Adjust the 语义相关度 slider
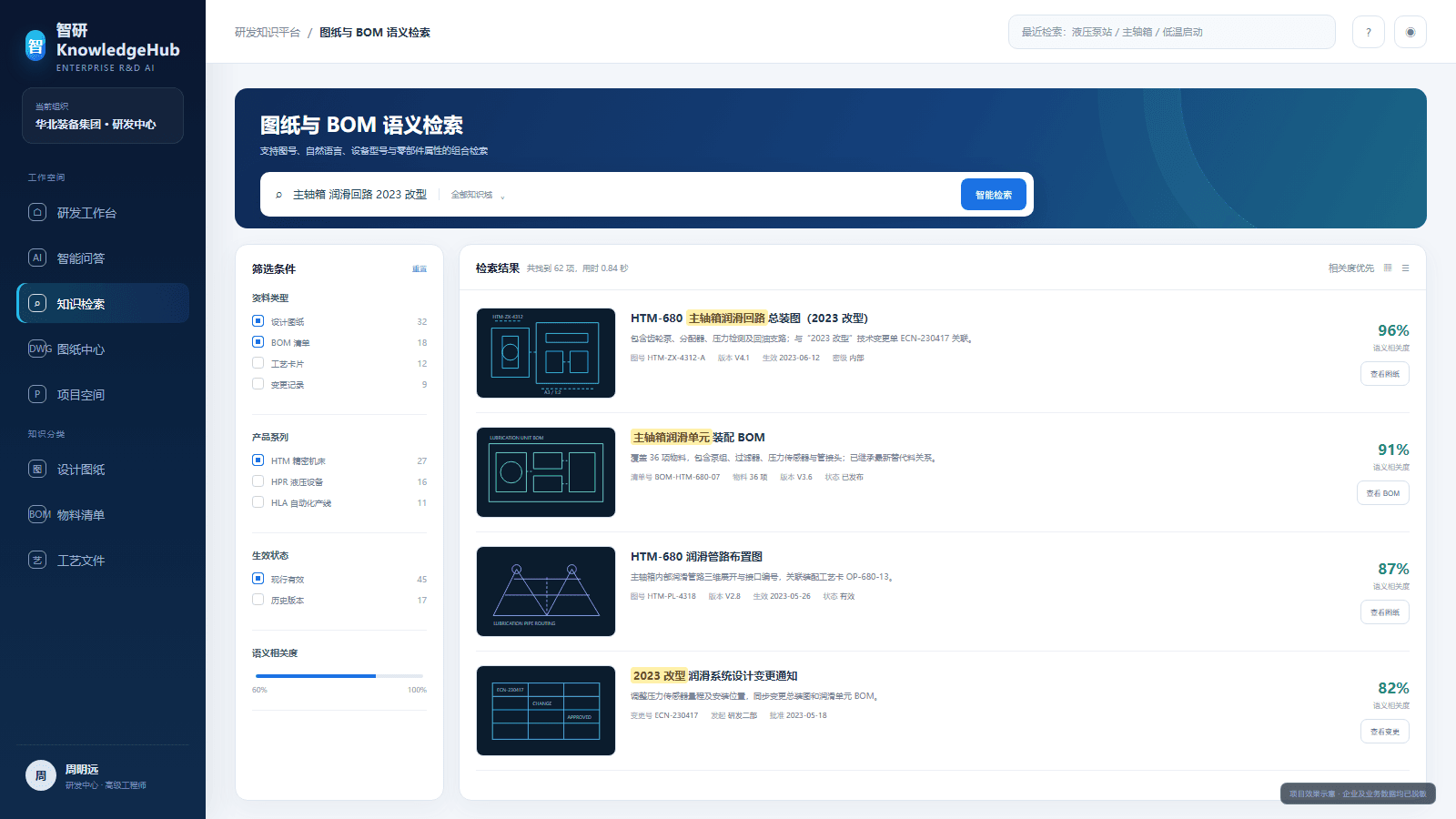 coord(376,676)
